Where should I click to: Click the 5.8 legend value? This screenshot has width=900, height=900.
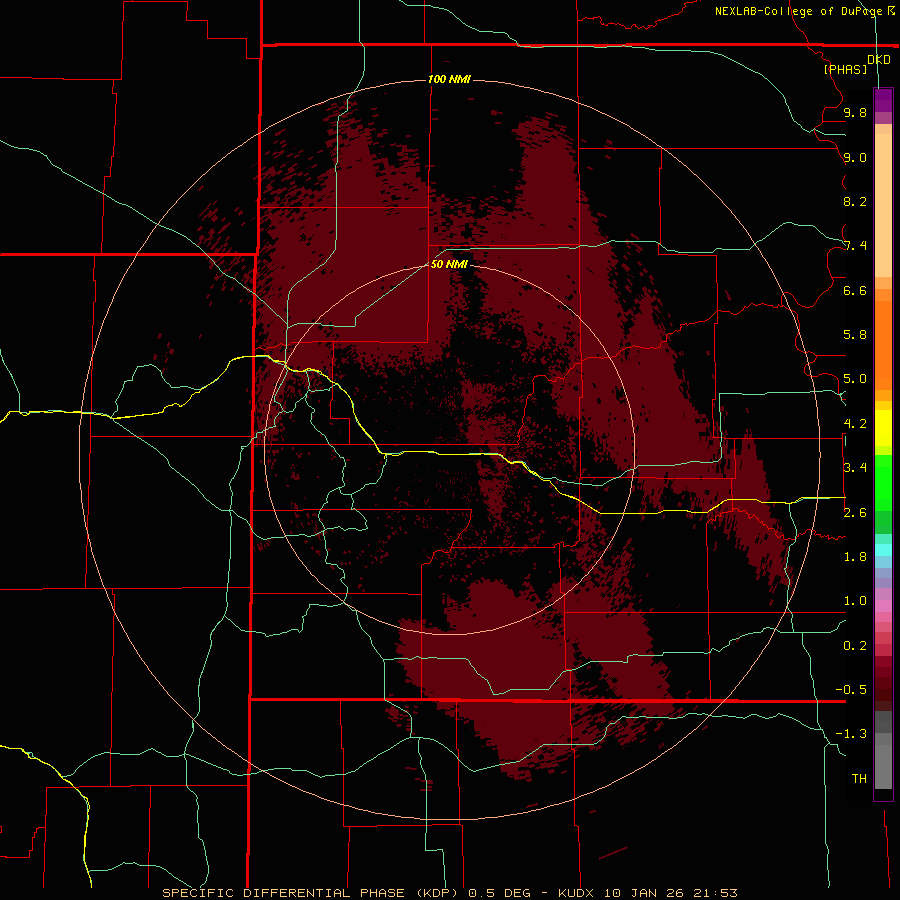point(855,335)
